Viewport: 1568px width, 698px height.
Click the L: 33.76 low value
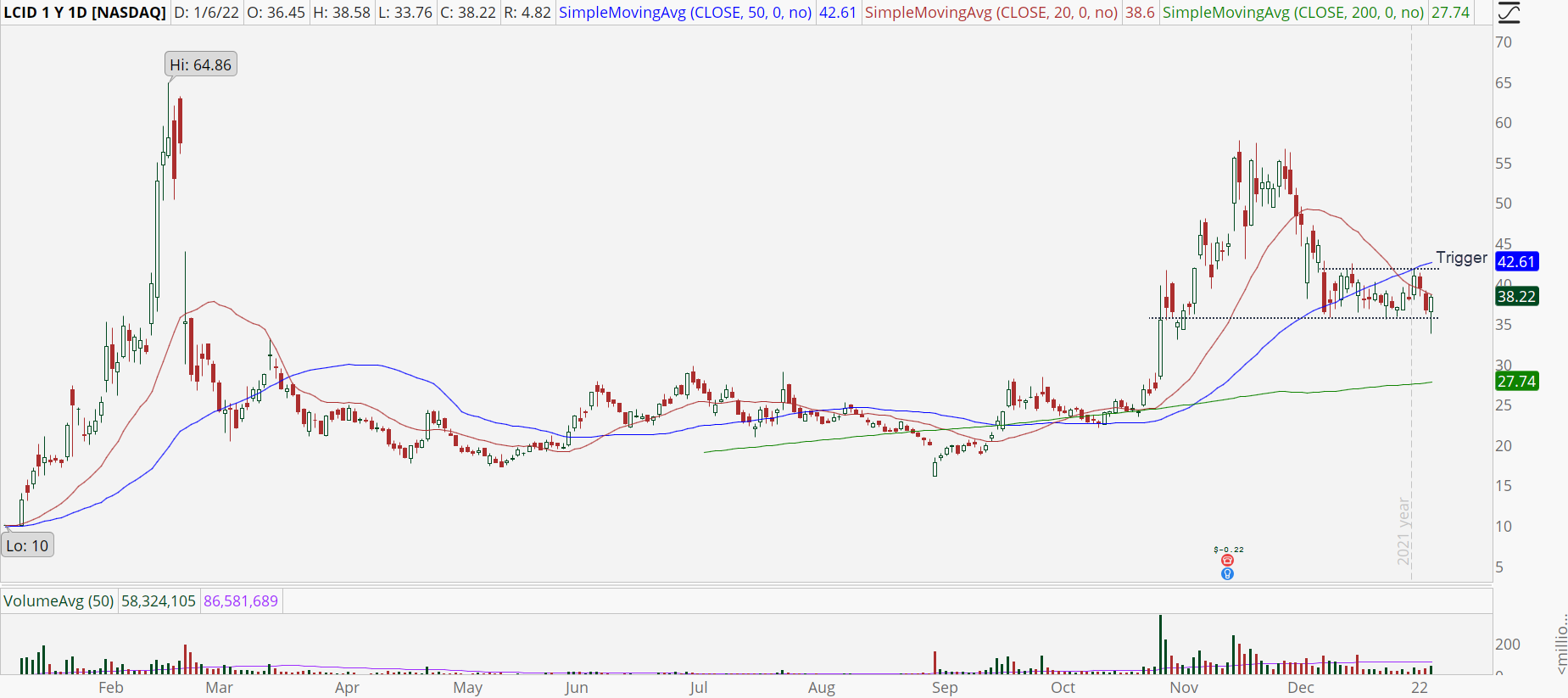[x=405, y=13]
